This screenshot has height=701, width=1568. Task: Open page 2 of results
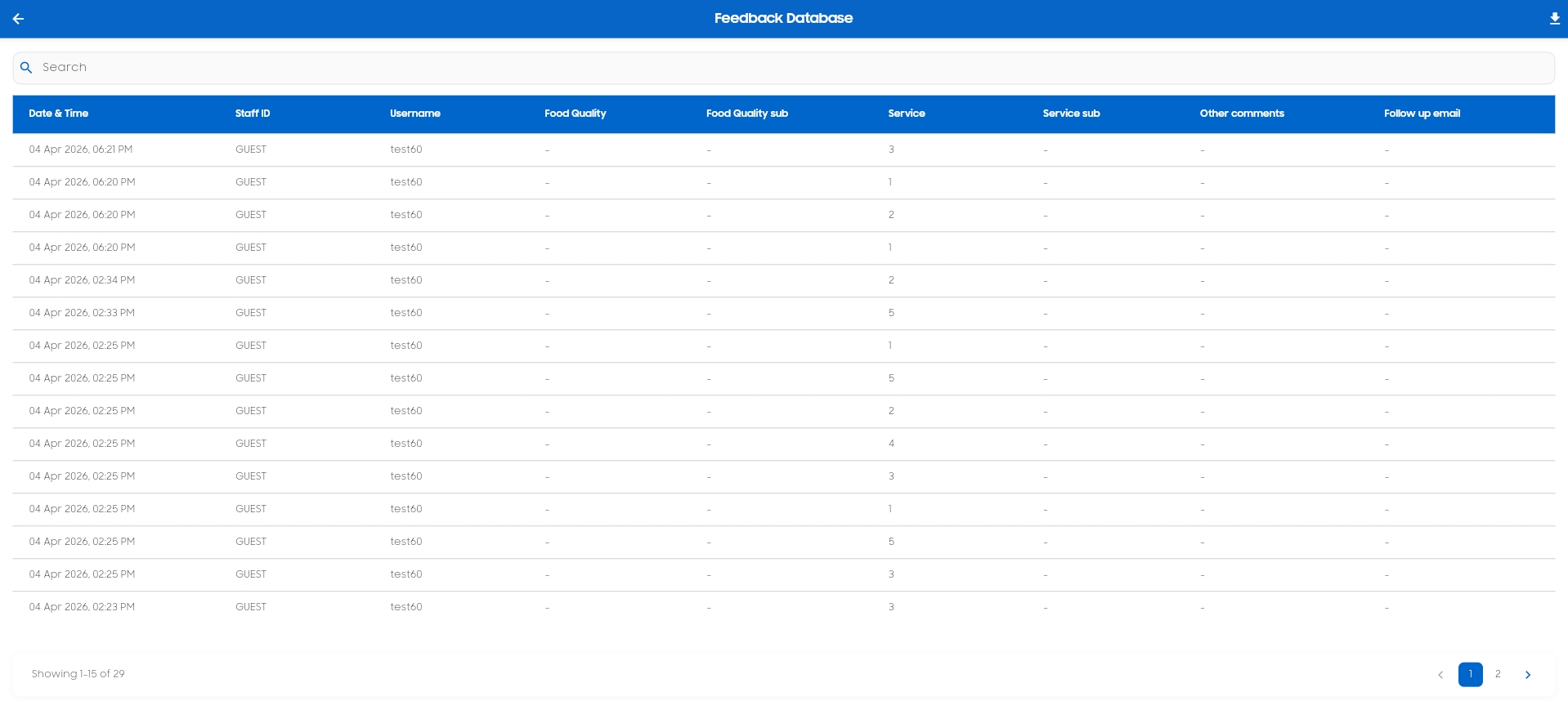[x=1498, y=674]
